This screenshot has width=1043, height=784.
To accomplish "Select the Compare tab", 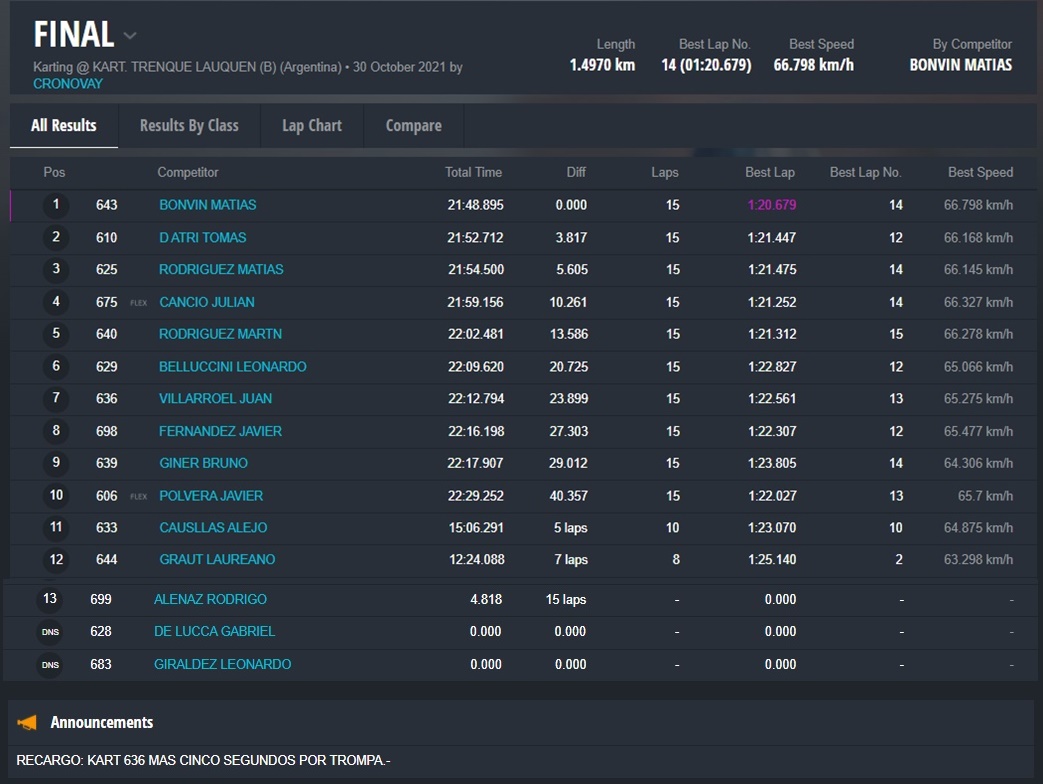I will (413, 126).
